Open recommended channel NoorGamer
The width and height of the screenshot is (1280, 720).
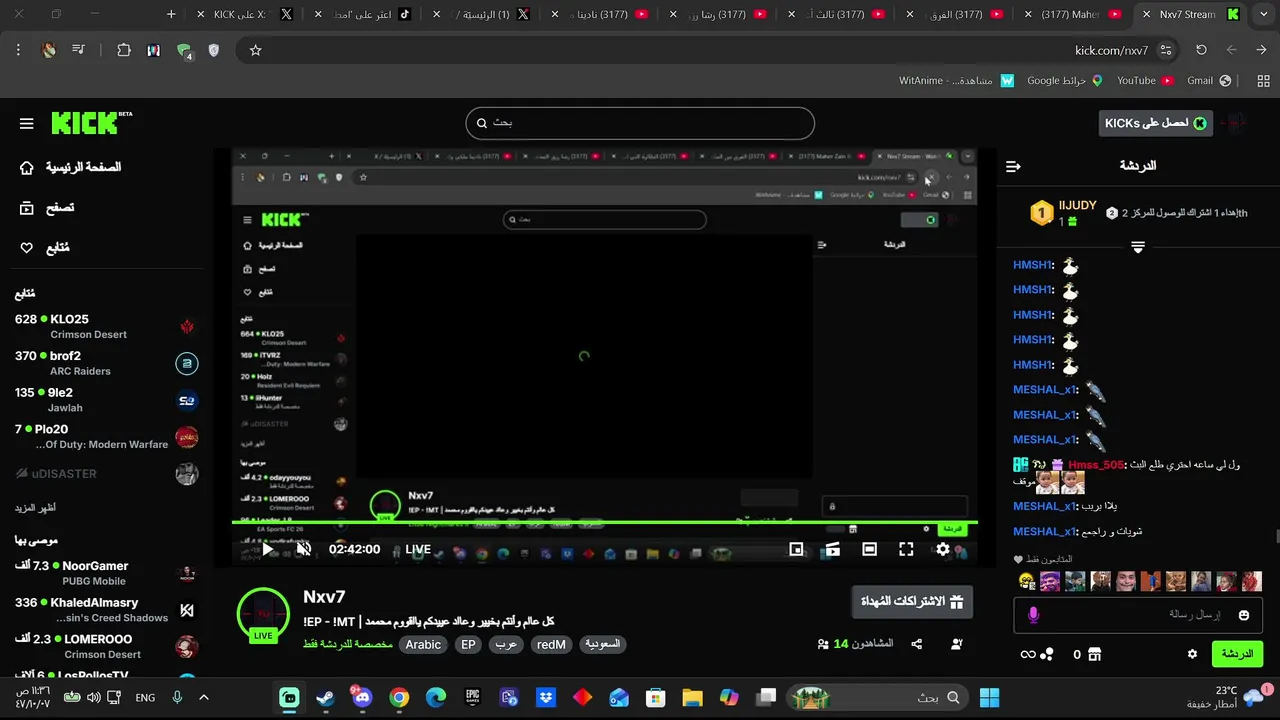pyautogui.click(x=107, y=573)
